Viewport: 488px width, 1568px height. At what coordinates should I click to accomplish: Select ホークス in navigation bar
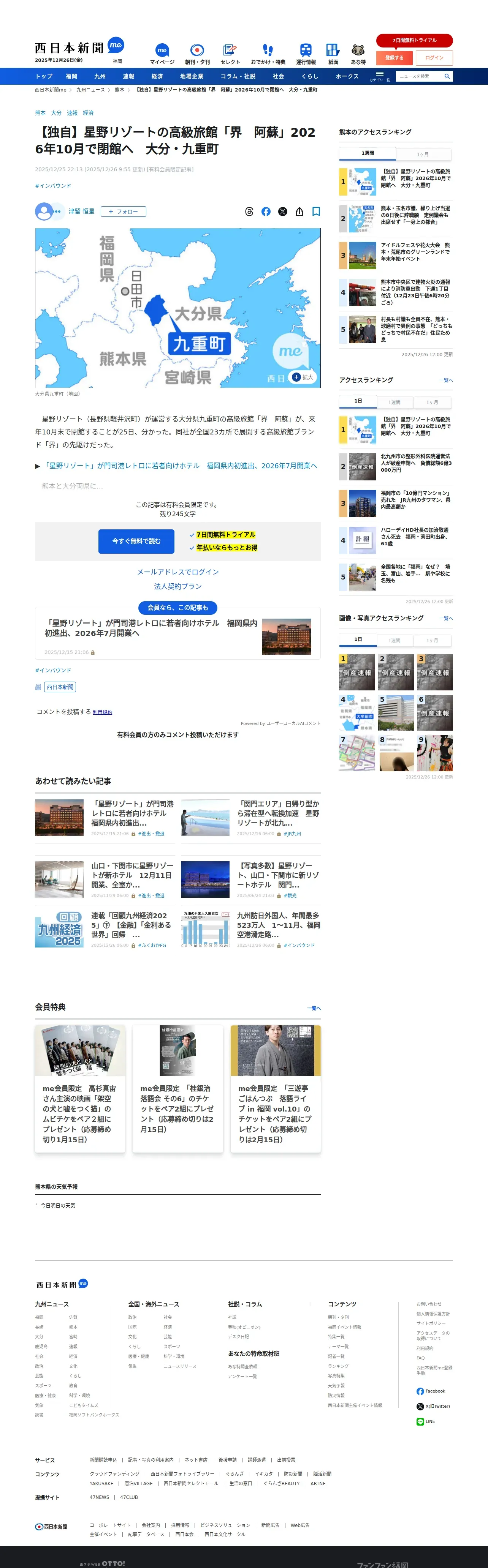347,76
